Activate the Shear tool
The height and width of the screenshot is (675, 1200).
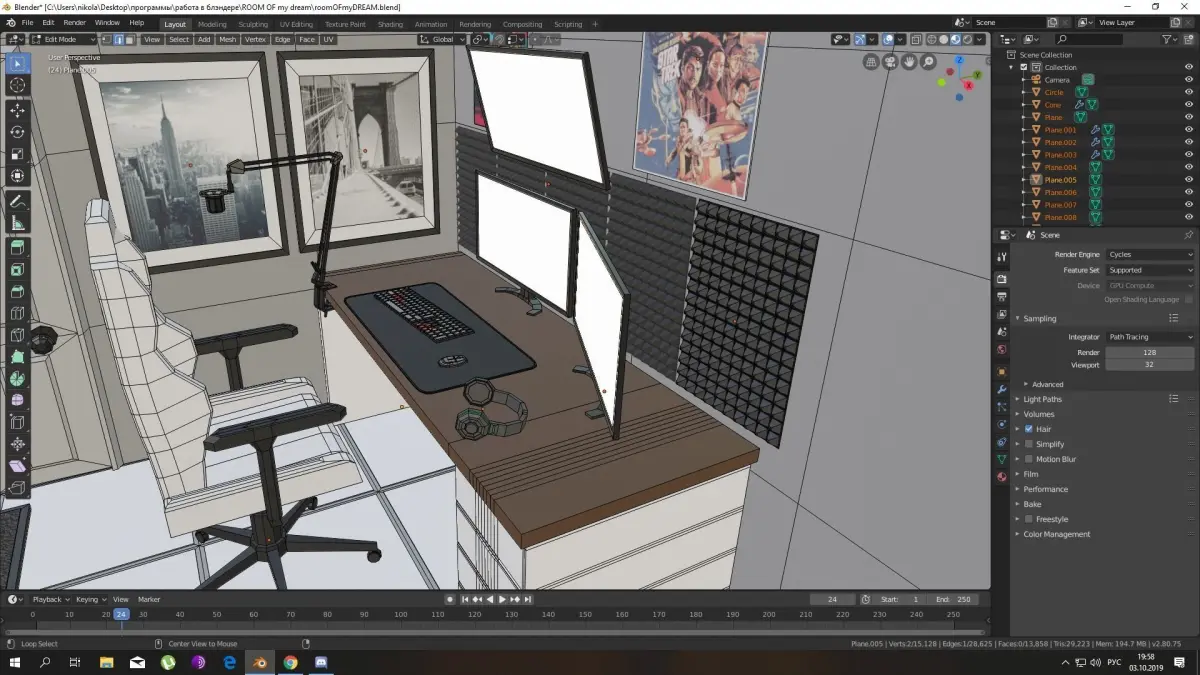(17, 467)
